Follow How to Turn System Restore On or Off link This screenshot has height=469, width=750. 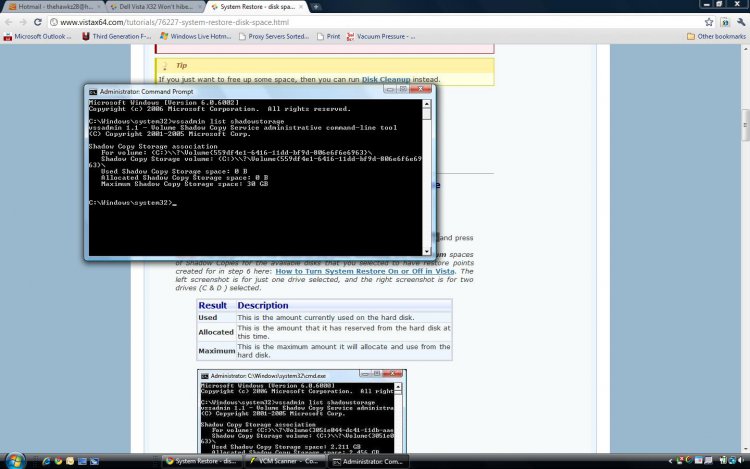365,271
